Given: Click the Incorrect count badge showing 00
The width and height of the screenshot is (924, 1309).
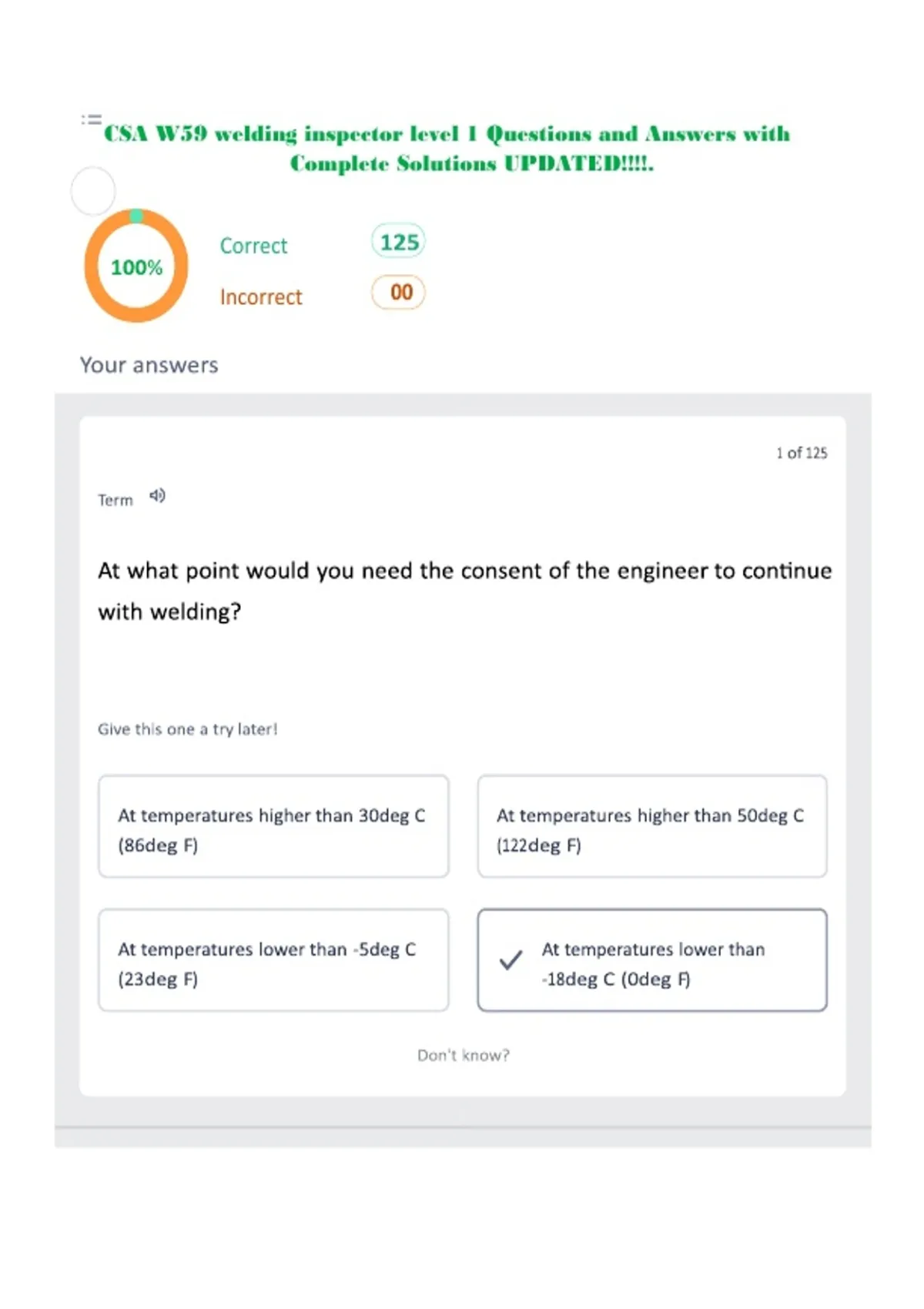Looking at the screenshot, I should (398, 292).
